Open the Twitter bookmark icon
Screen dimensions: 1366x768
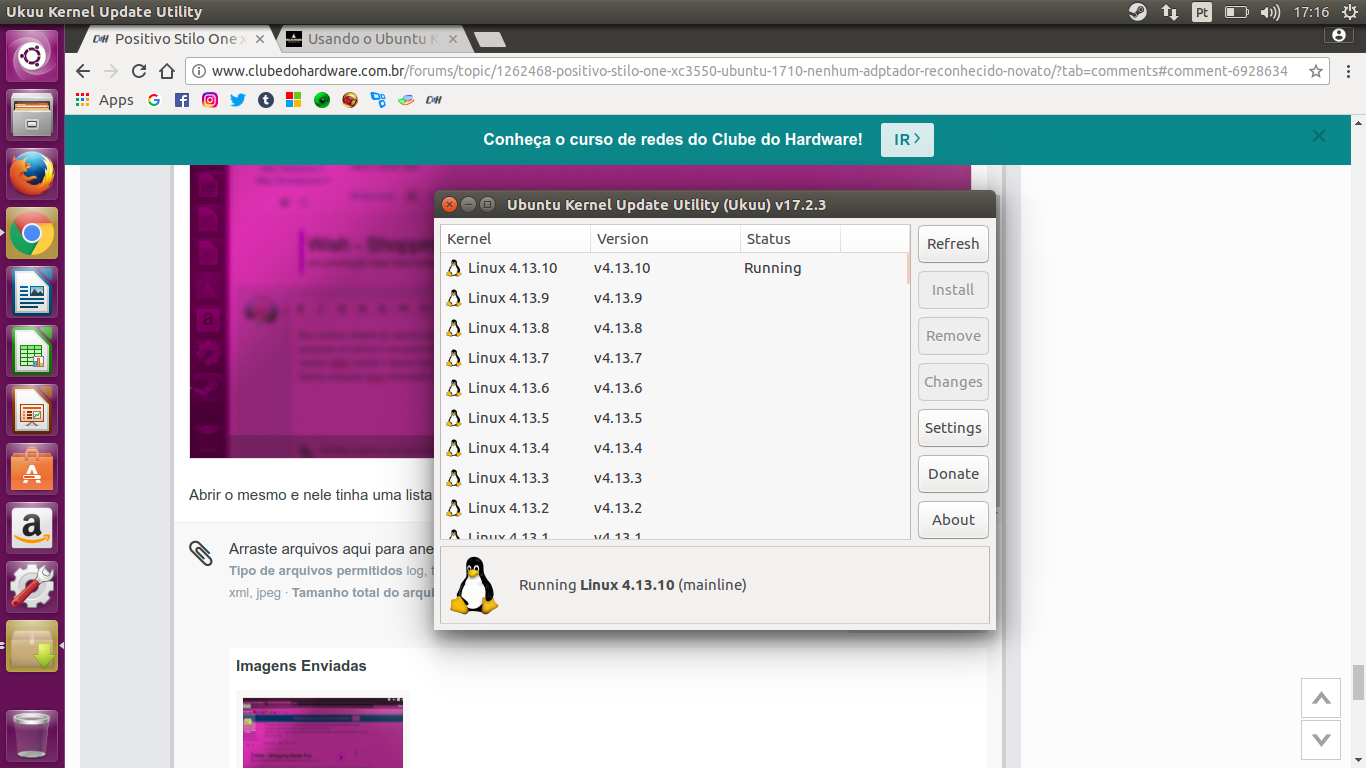237,100
